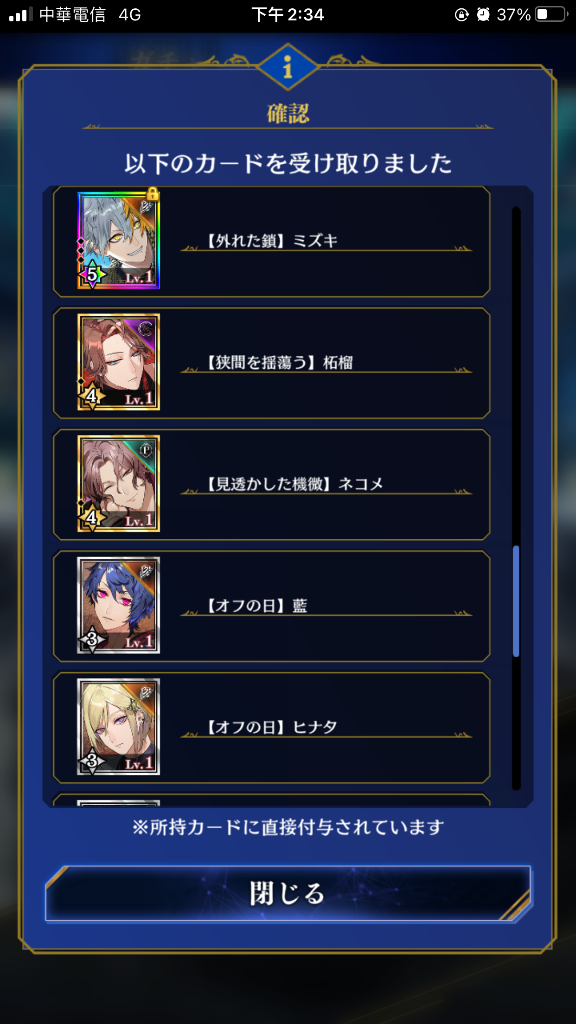Tap the 4-star rarity badge on ネコメ card

click(92, 519)
